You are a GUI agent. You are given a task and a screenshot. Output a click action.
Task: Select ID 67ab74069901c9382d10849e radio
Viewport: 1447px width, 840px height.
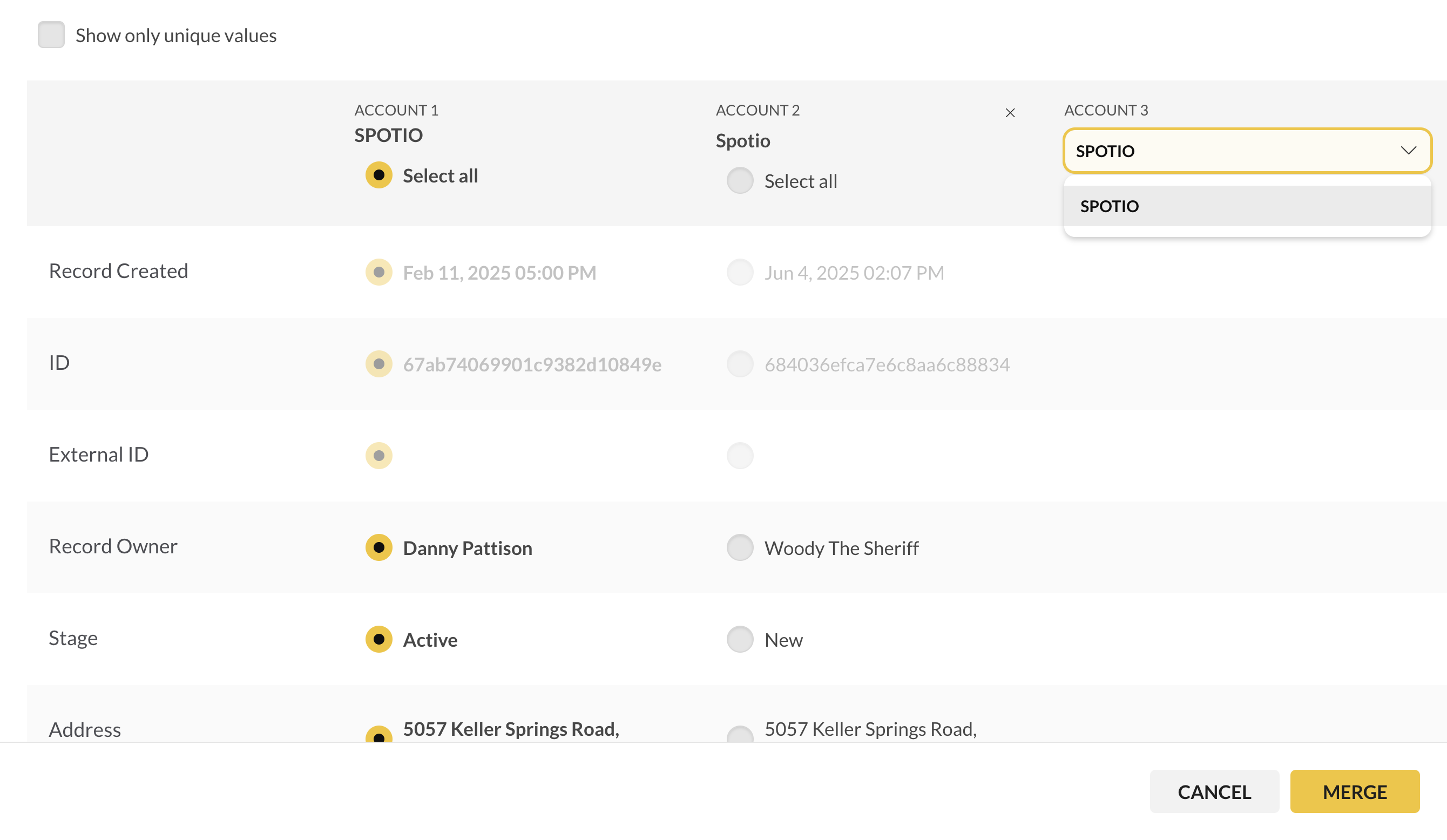379,364
